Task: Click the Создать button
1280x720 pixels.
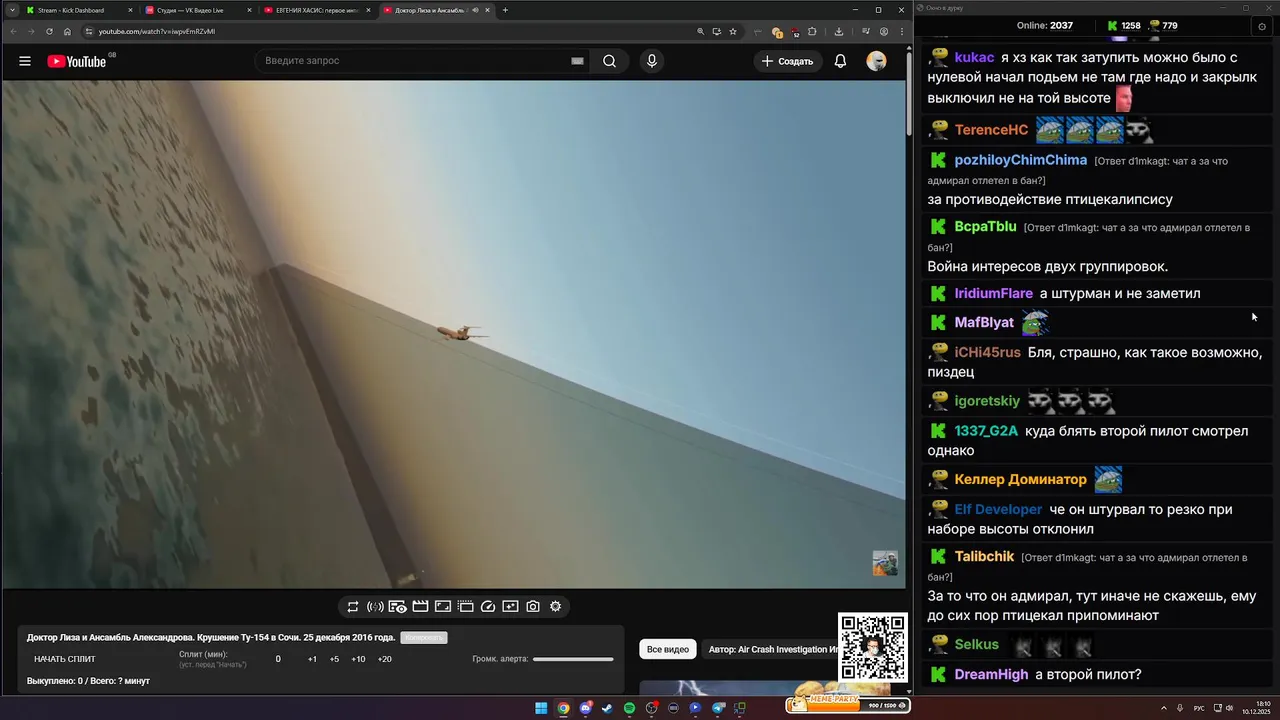Action: tap(788, 61)
